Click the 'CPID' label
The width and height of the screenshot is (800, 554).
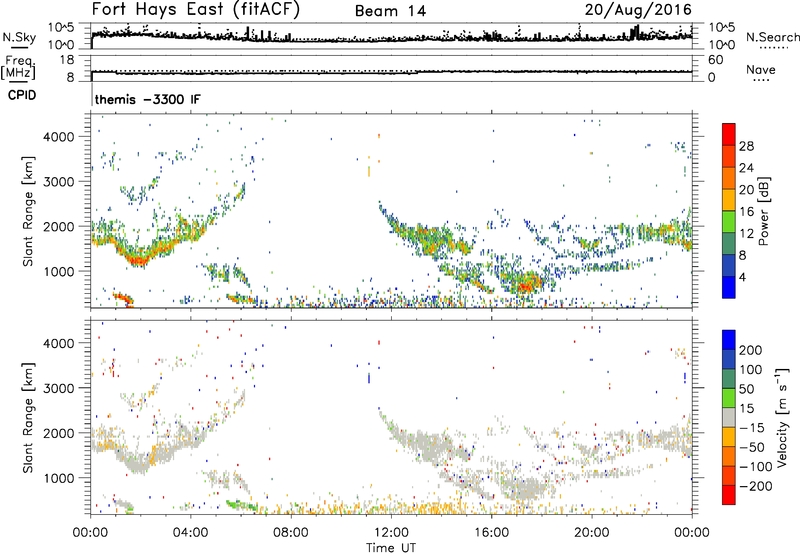pyautogui.click(x=22, y=95)
